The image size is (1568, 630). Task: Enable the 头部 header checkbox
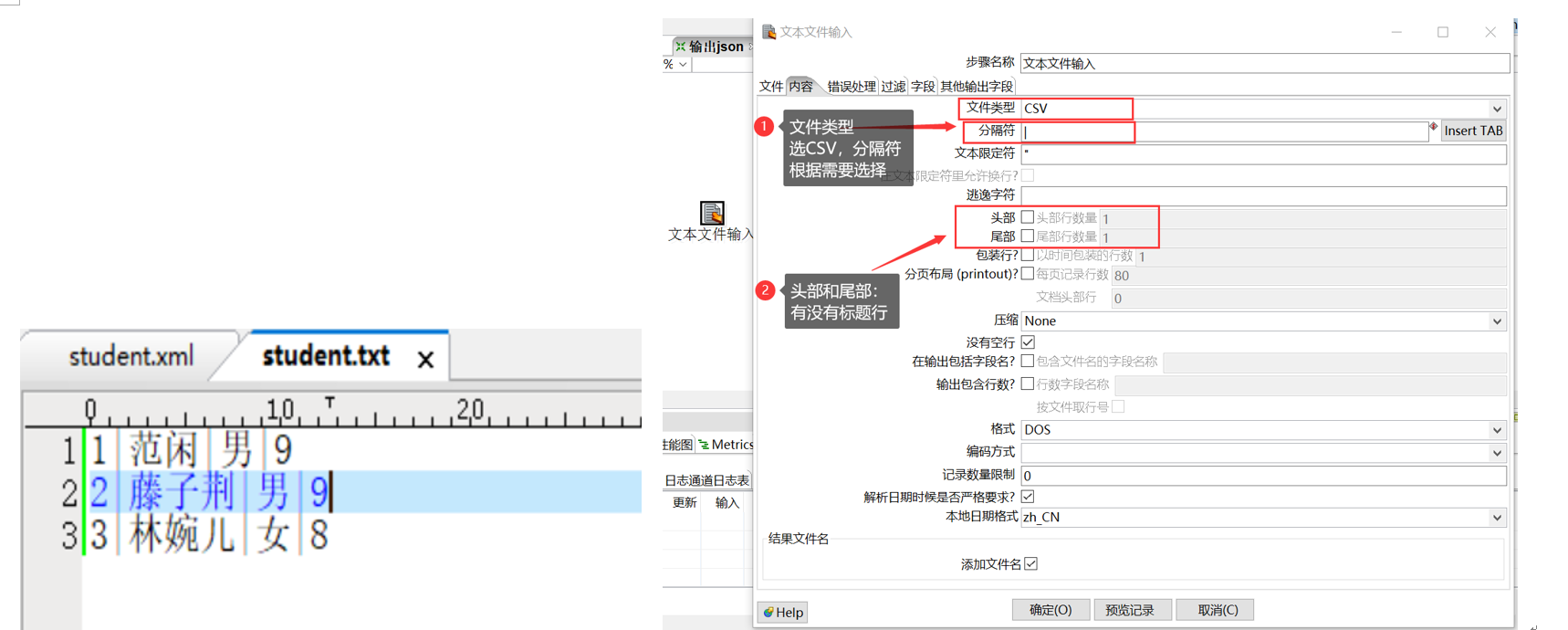click(x=1028, y=217)
